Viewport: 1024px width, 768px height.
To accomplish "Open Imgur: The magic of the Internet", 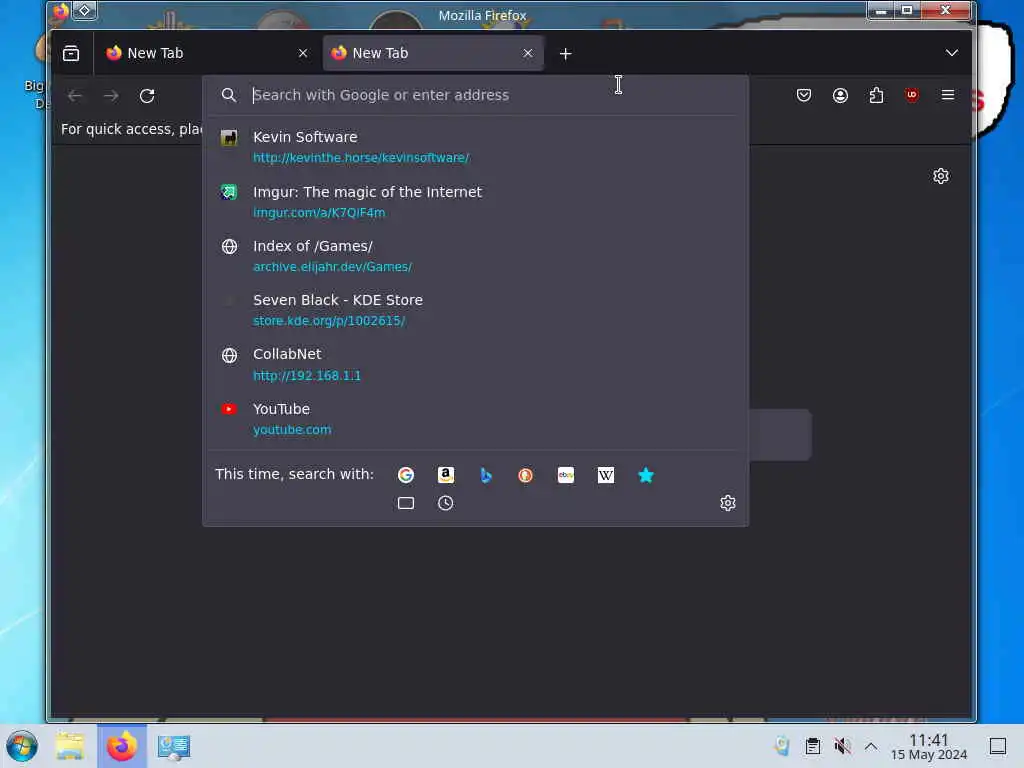I will 475,202.
